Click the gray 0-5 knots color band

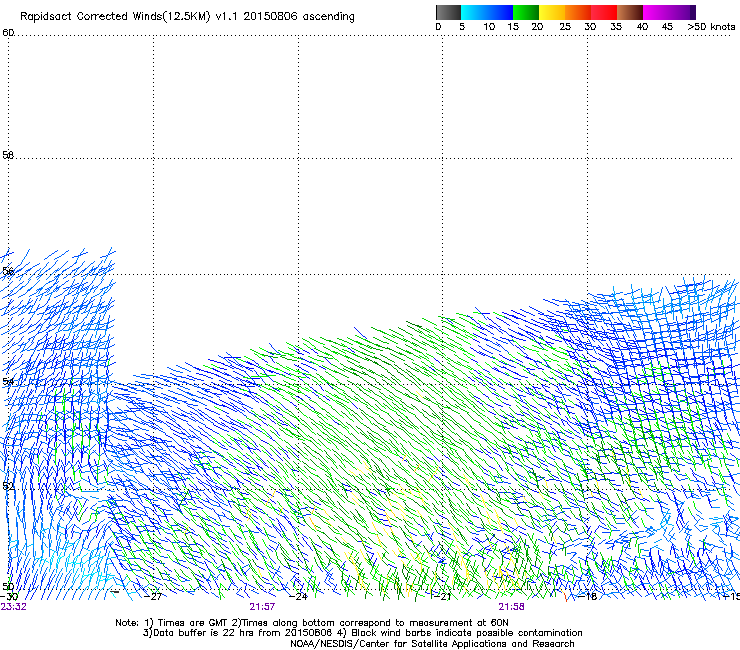tap(448, 12)
